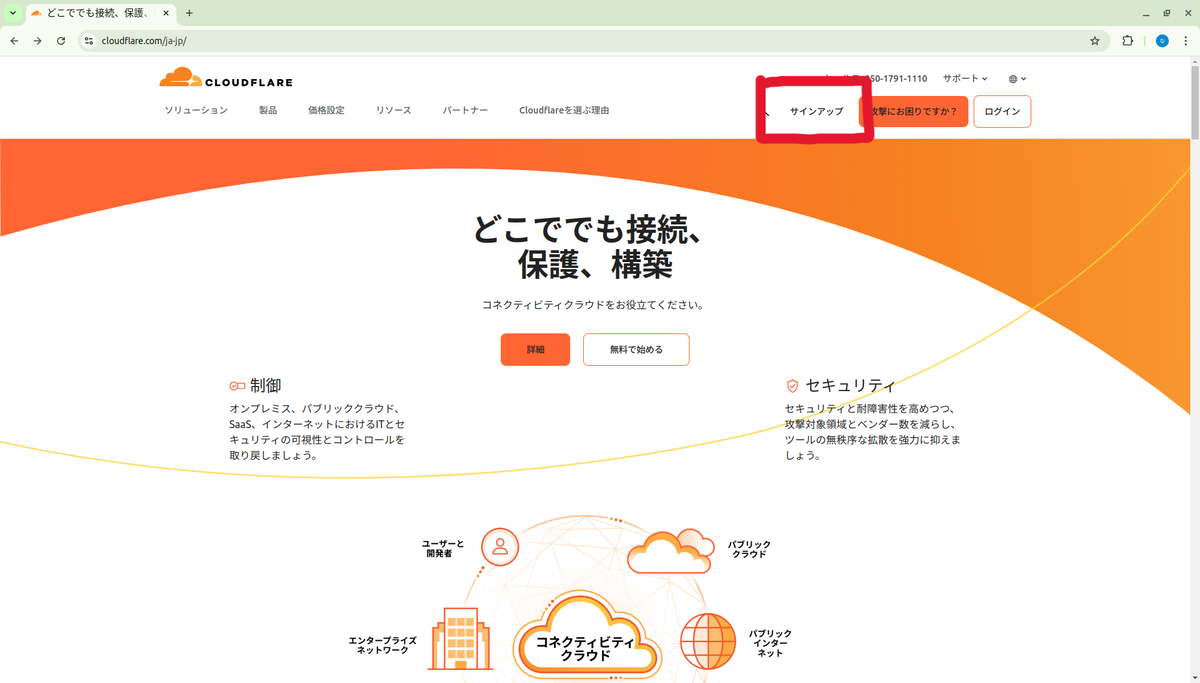Click the セキュリティ heading text
1200x683 pixels.
point(850,385)
